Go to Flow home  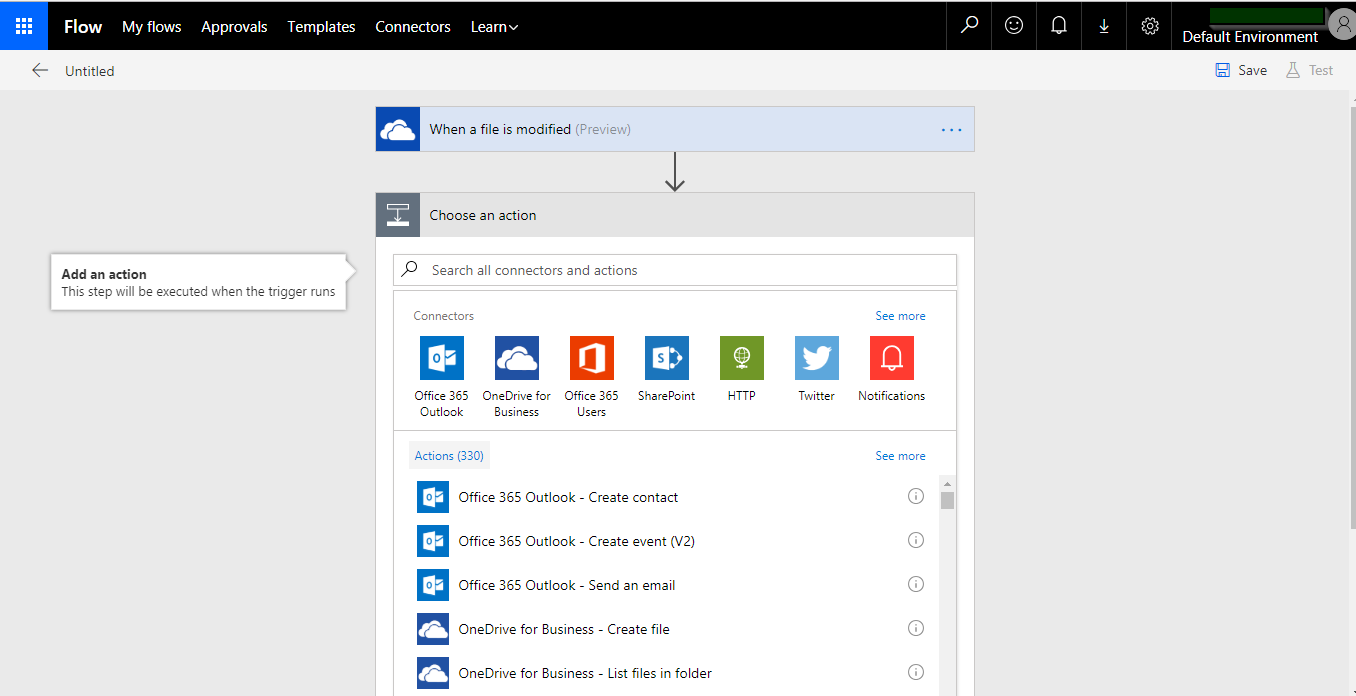[x=83, y=27]
